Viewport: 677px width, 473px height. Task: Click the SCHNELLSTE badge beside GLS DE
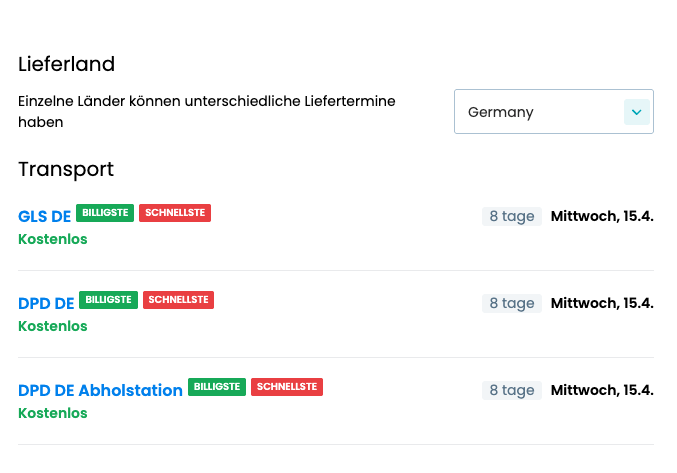point(175,213)
